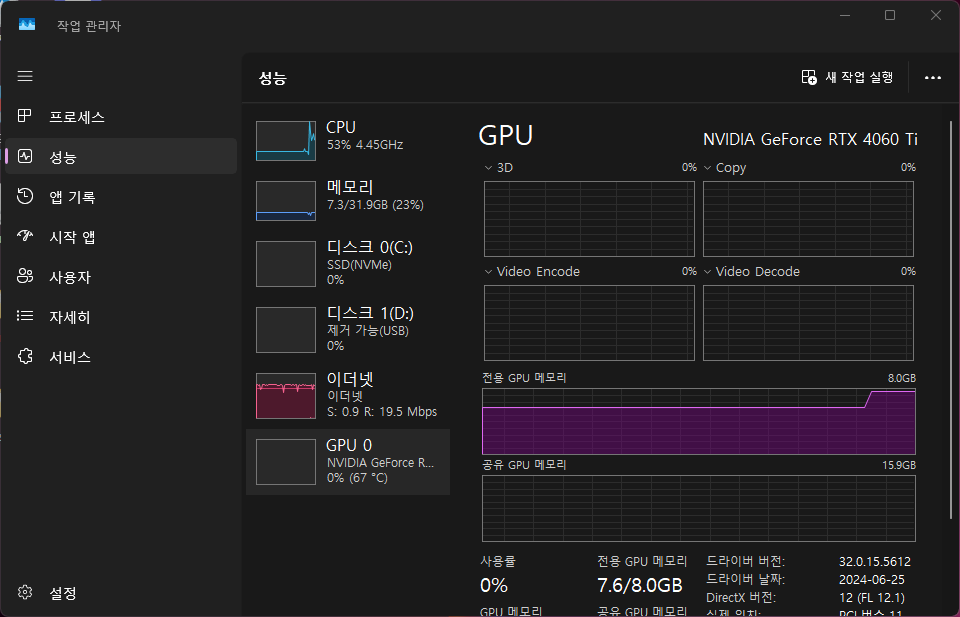Select 디스크 1(D:) removable USB entry
This screenshot has width=960, height=617.
coord(348,330)
